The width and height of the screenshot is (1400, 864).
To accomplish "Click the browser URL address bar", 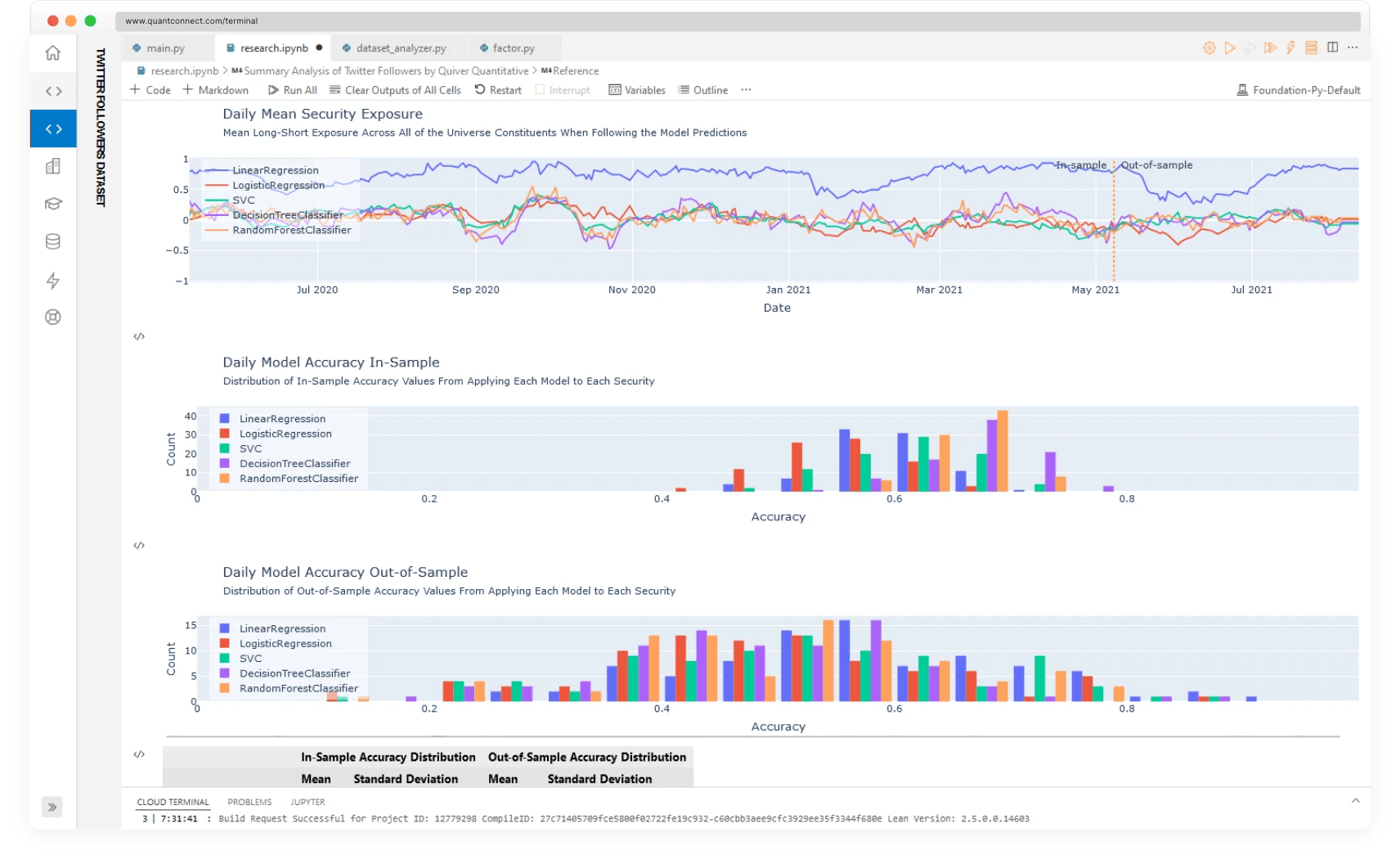I will tap(736, 20).
